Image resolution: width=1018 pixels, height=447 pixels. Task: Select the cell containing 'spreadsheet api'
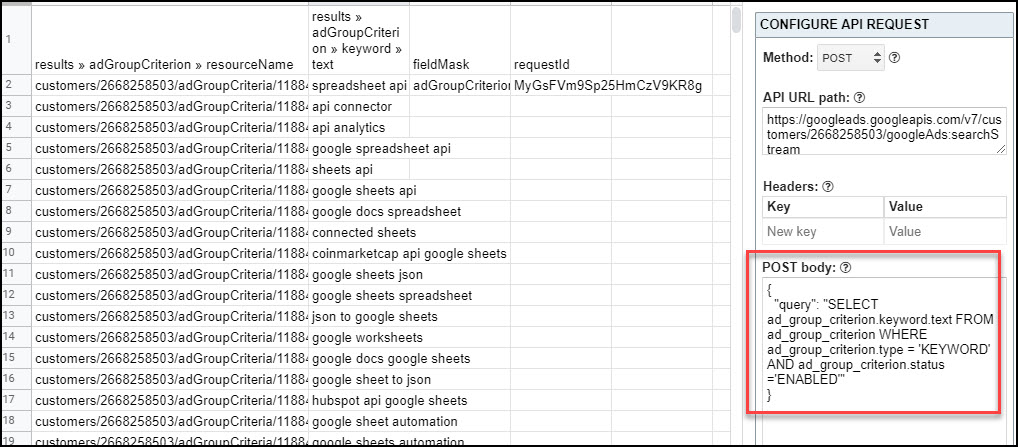click(359, 86)
